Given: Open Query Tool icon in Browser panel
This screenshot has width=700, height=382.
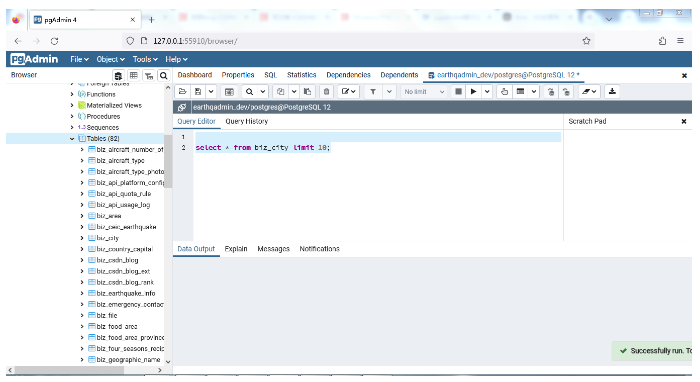Looking at the screenshot, I should (118, 75).
